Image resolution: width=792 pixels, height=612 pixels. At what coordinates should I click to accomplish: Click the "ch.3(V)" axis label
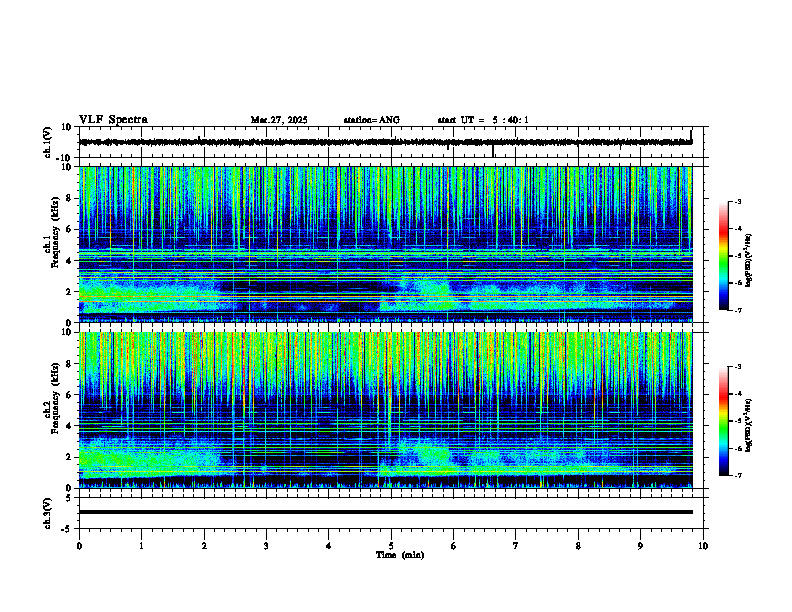(48, 513)
